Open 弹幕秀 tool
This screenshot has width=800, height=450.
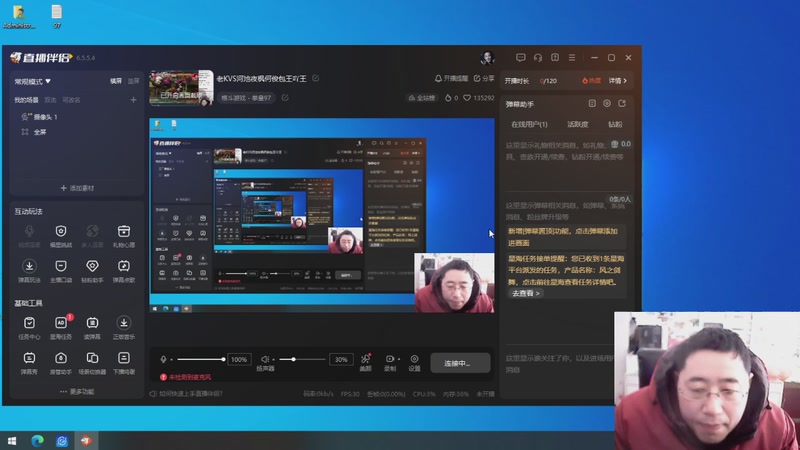(x=29, y=363)
